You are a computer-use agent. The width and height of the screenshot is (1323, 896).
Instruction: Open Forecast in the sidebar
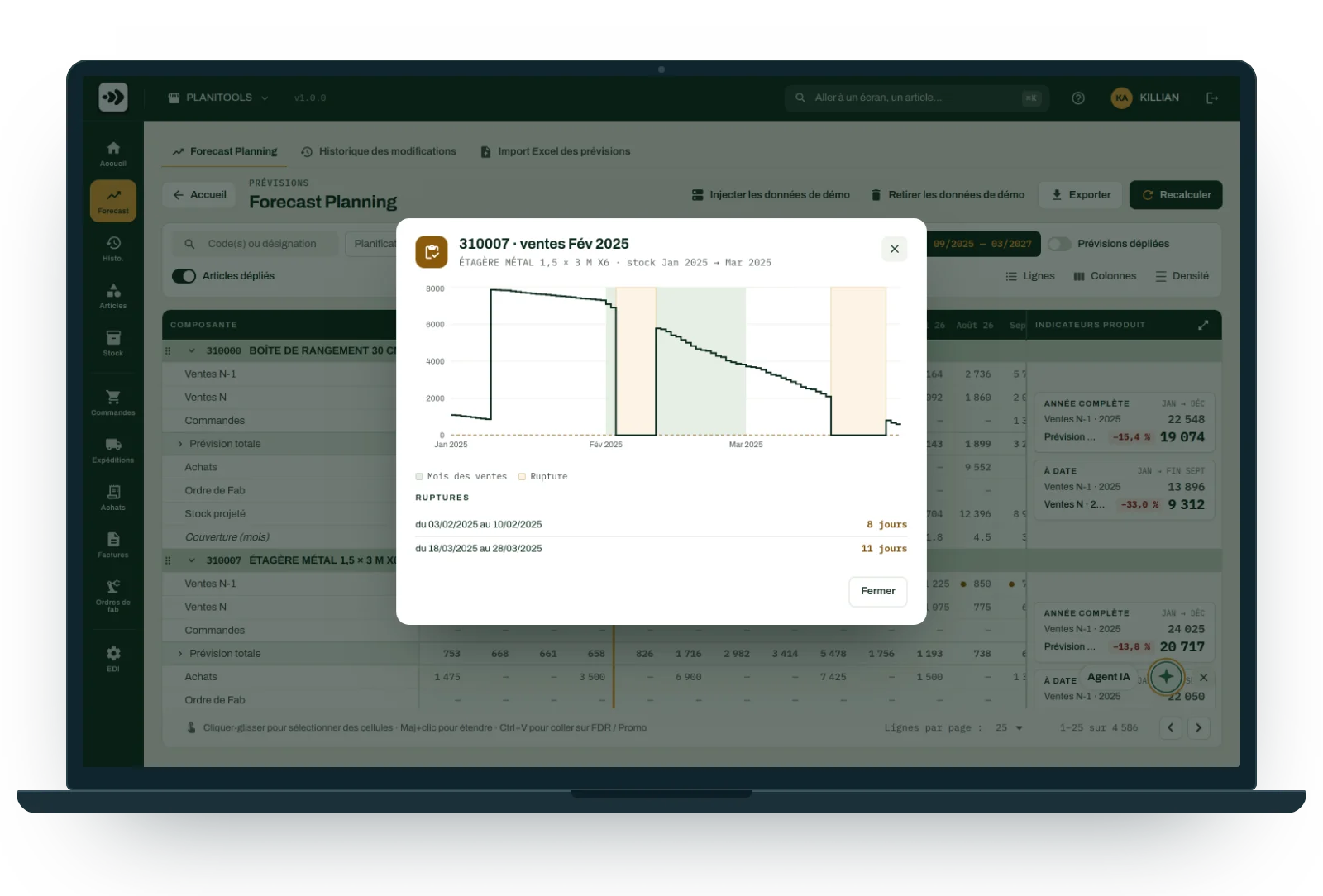[113, 201]
